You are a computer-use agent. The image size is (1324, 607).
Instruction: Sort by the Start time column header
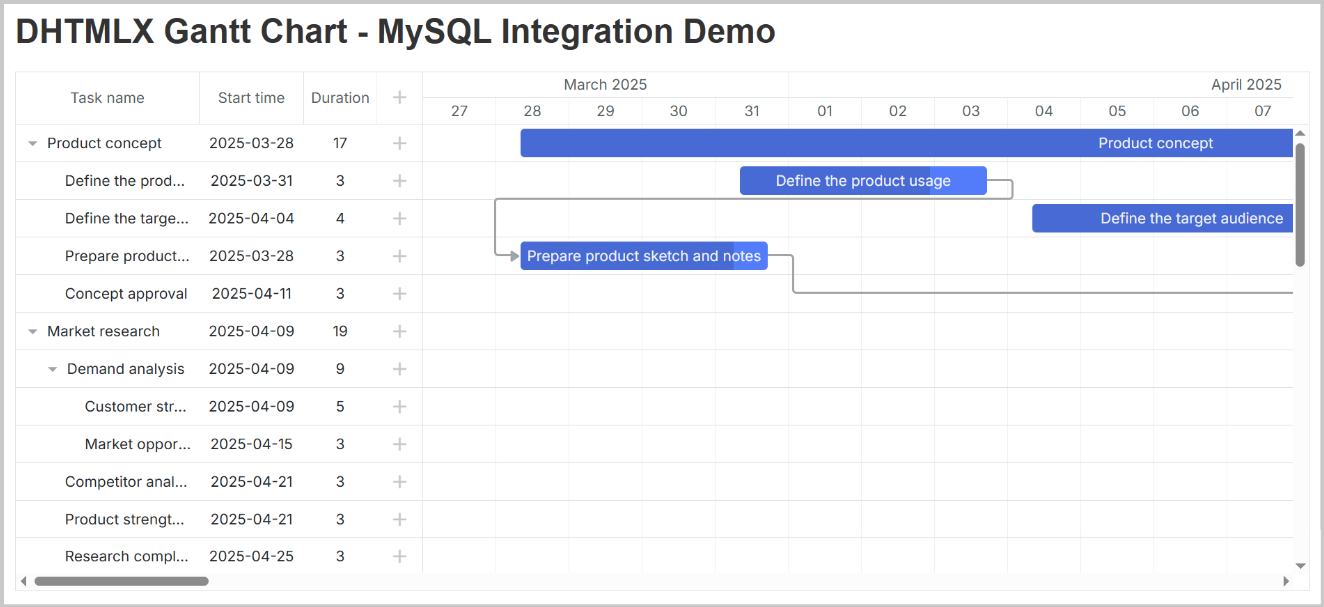(251, 98)
